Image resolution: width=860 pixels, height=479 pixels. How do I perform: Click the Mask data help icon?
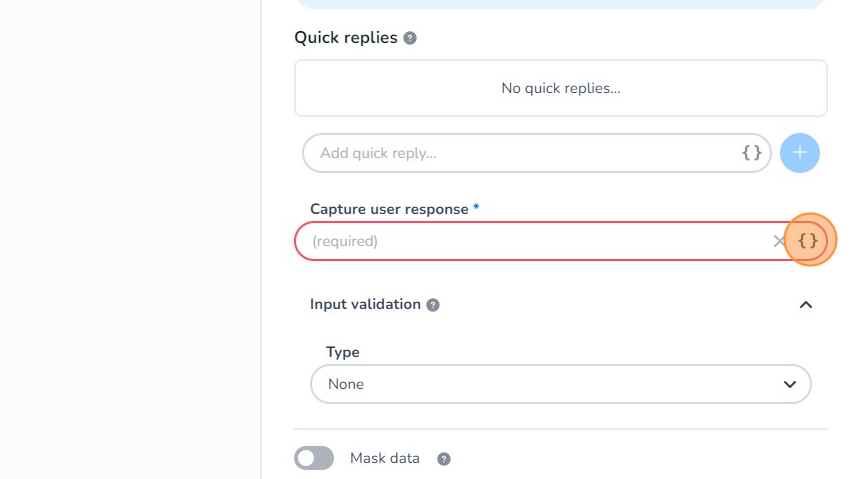pyautogui.click(x=444, y=459)
